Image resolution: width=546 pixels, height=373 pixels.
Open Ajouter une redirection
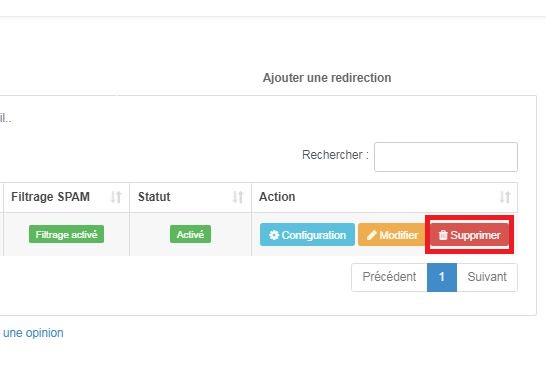point(327,78)
